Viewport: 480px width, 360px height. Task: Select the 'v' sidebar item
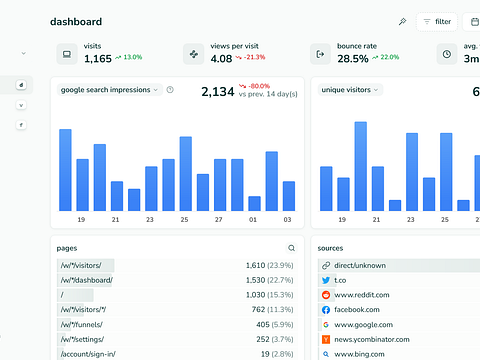[21, 105]
